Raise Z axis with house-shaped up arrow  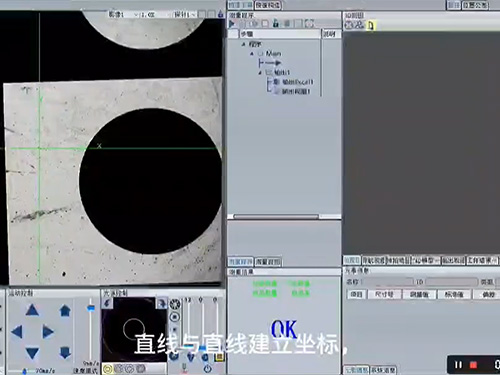65,310
